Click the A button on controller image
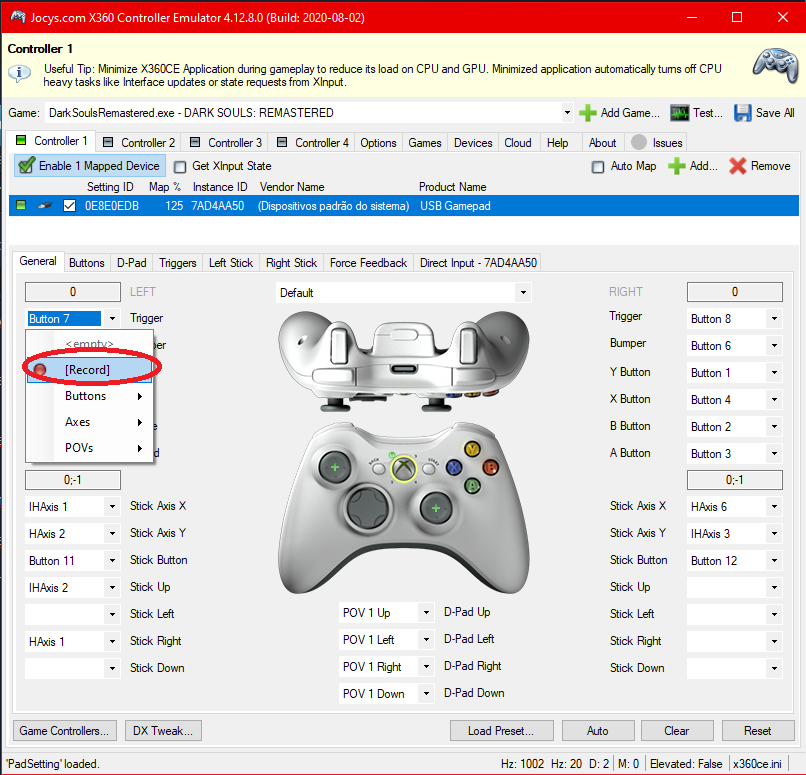The height and width of the screenshot is (775, 806). click(x=472, y=486)
